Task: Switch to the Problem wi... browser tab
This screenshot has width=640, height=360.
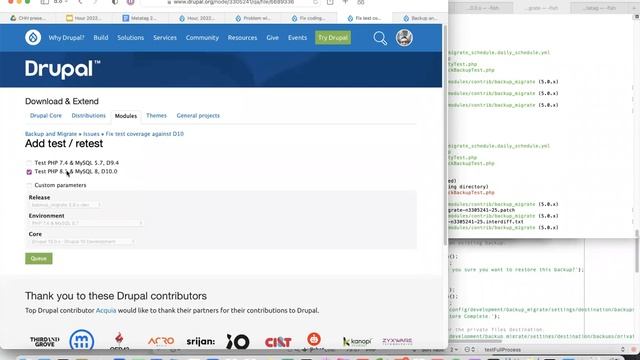Action: [253, 18]
